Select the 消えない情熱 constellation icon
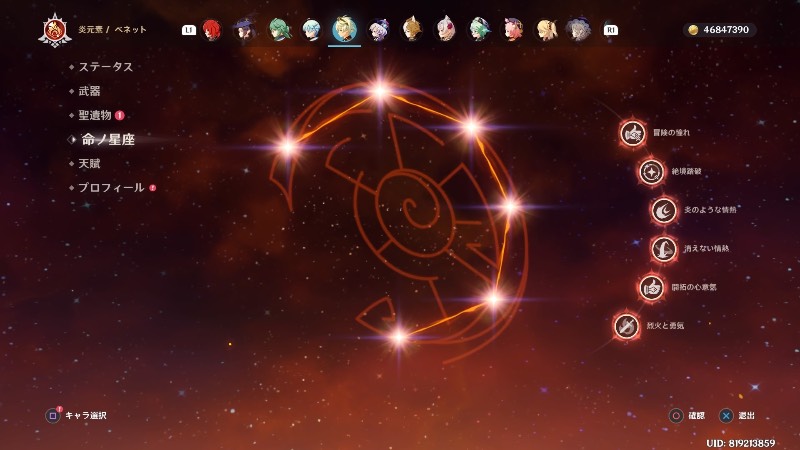800x450 pixels. click(664, 249)
